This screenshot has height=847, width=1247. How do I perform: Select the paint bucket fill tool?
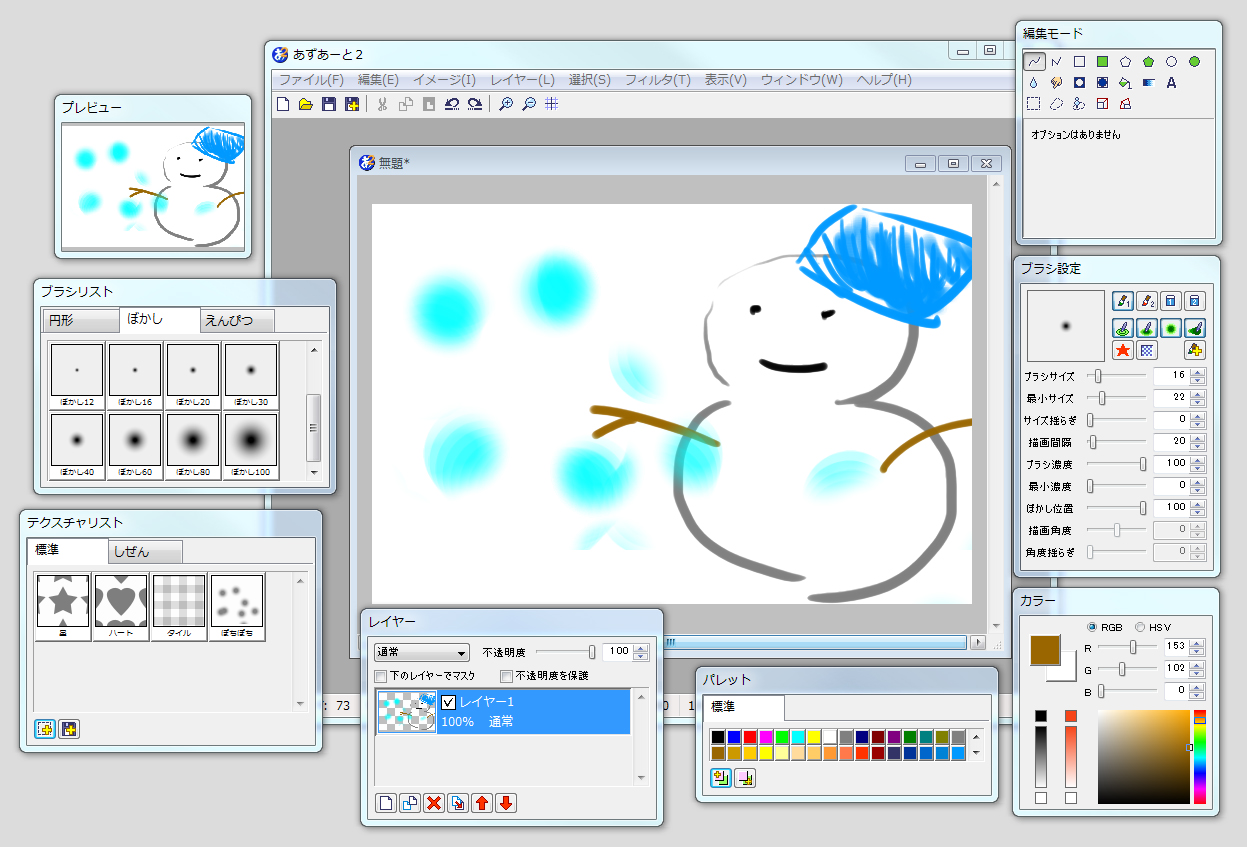(x=1125, y=83)
